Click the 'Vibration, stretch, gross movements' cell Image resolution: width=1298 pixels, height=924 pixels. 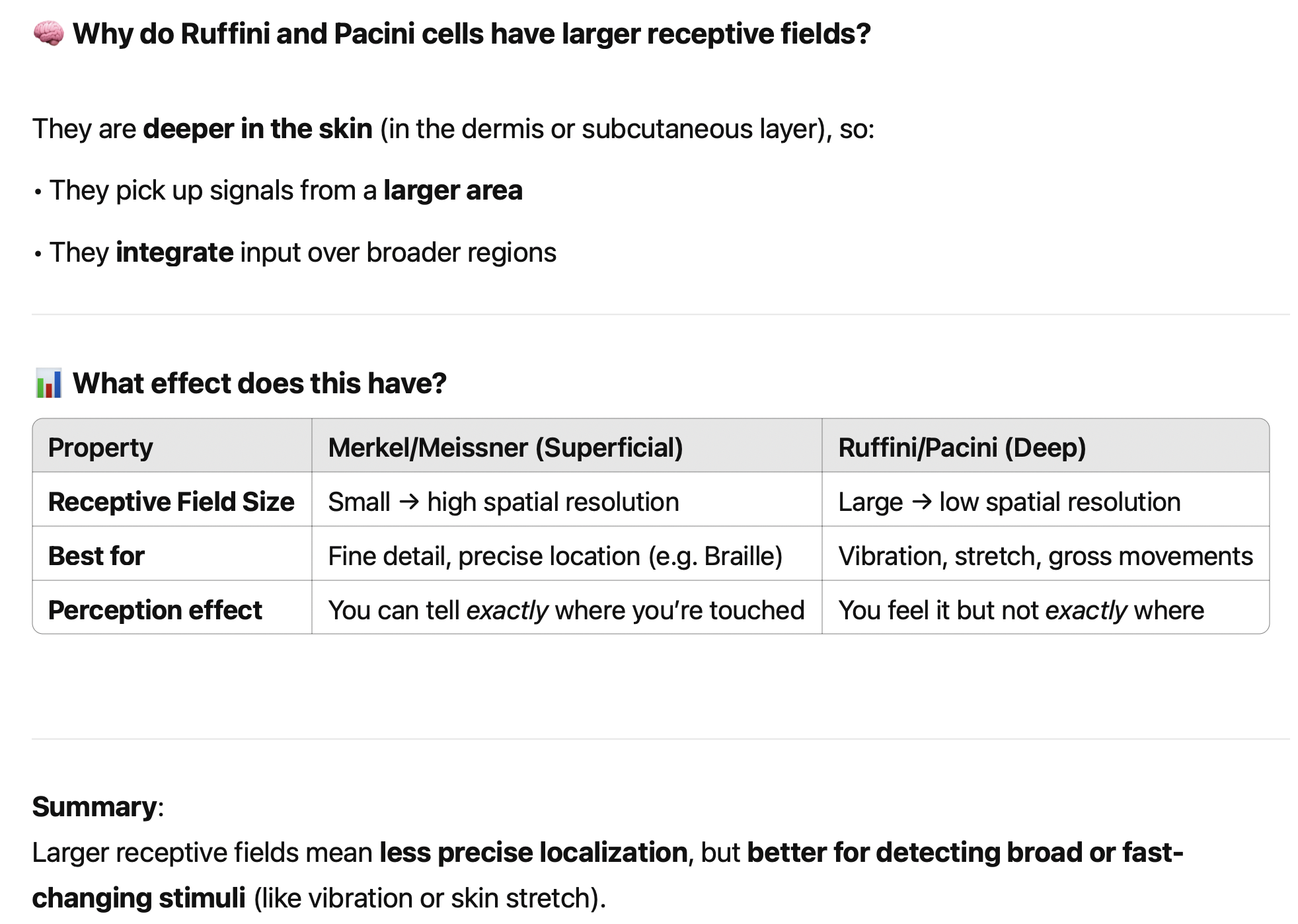1045,556
